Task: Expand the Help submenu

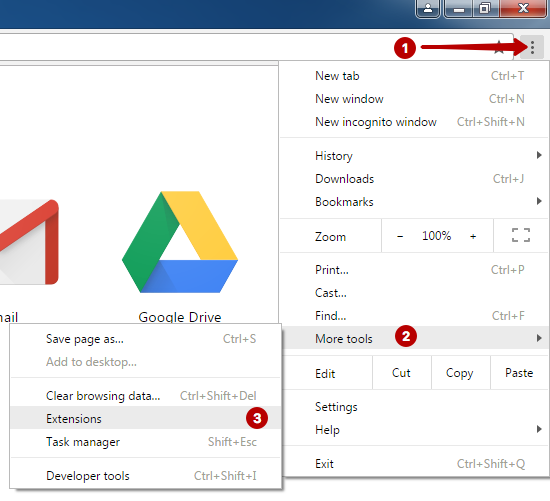Action: coord(414,429)
